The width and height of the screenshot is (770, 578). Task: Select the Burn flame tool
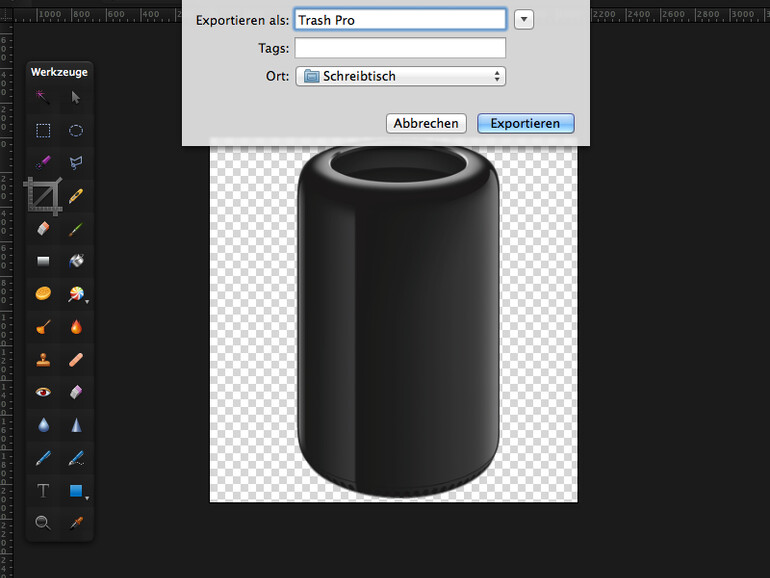76,327
